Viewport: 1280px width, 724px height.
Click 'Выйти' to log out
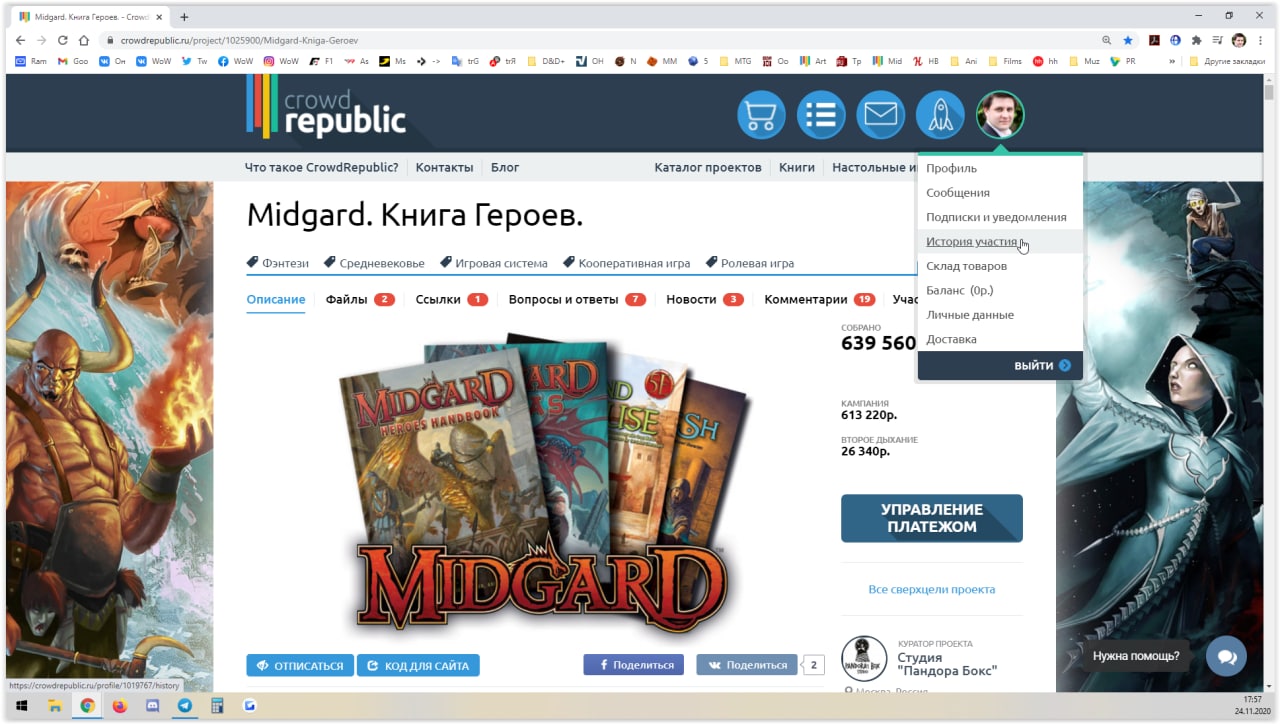(1042, 366)
